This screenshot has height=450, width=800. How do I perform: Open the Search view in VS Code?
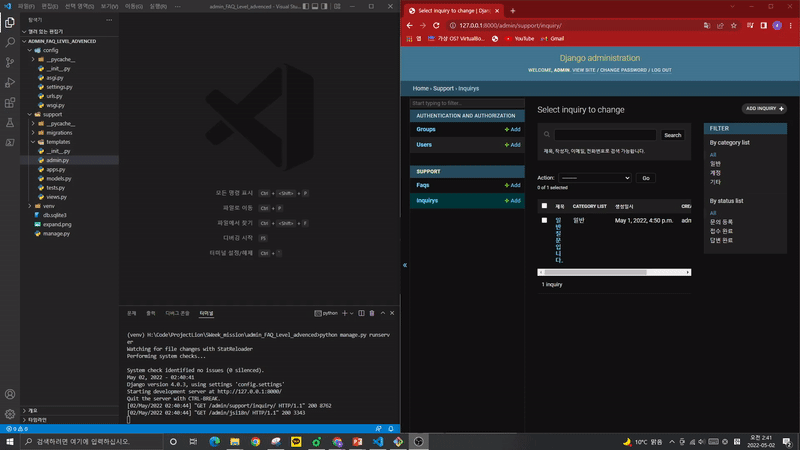10,42
